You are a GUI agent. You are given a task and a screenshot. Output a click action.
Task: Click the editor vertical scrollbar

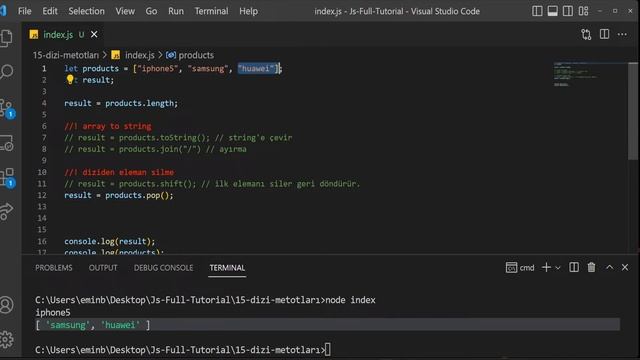coord(633,111)
